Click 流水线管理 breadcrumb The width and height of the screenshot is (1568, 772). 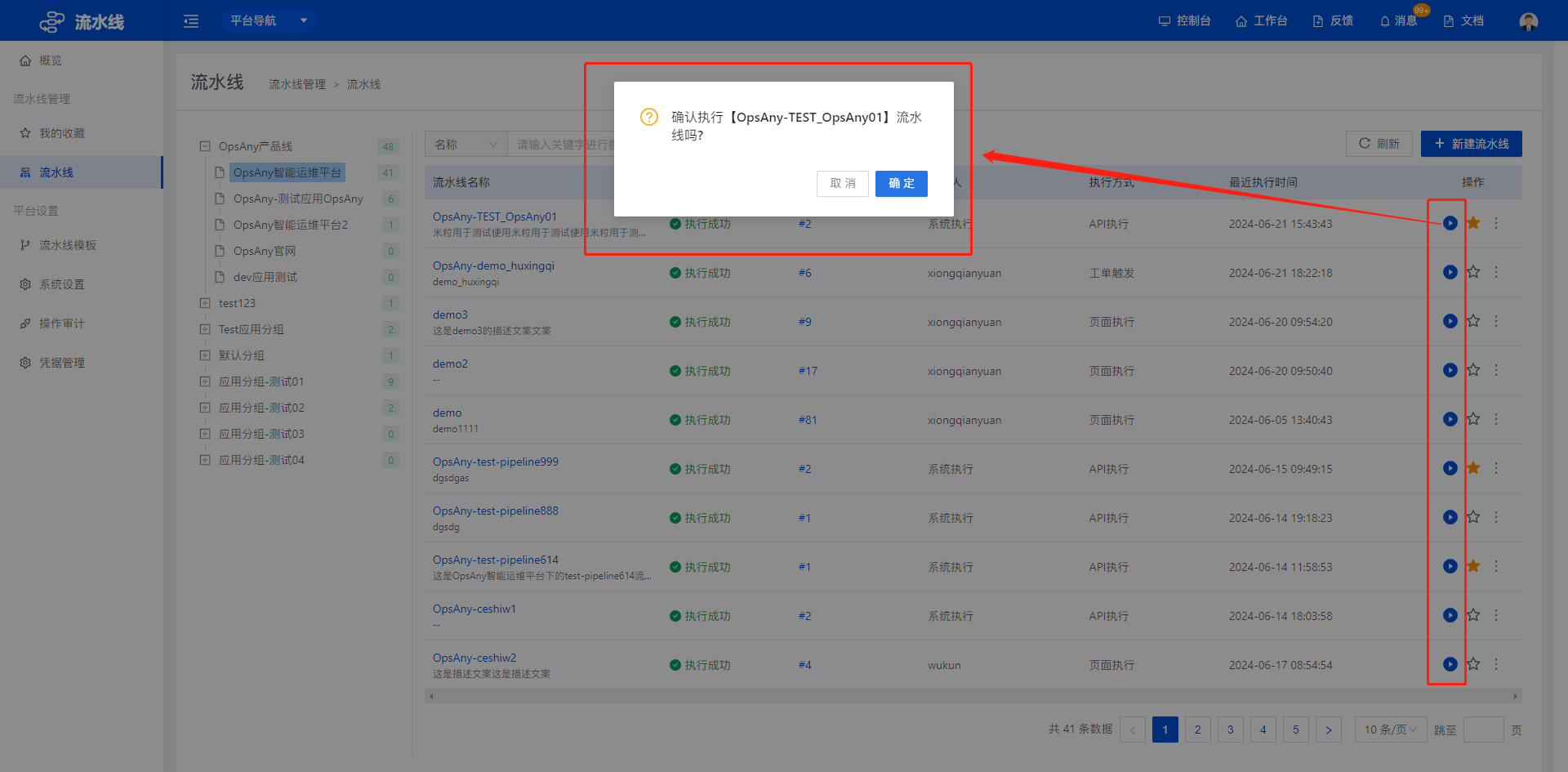[297, 84]
